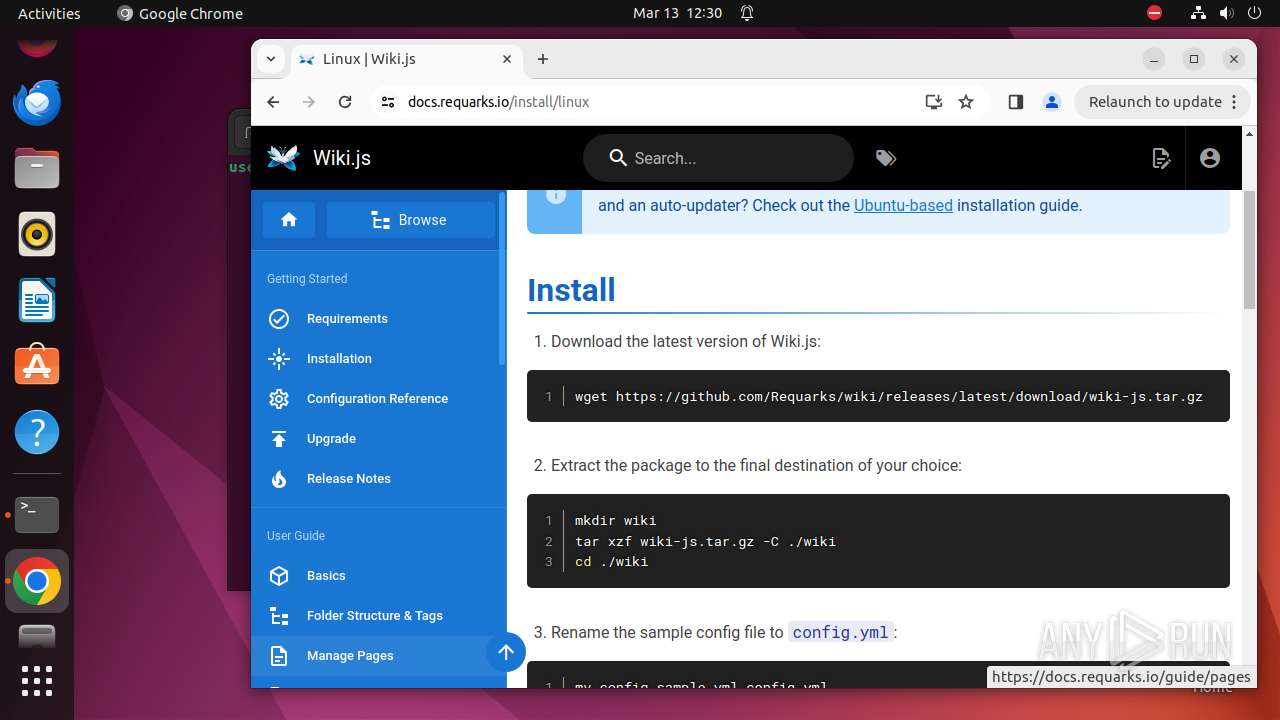View site information icon in address bar
This screenshot has width=1280, height=720.
(388, 102)
